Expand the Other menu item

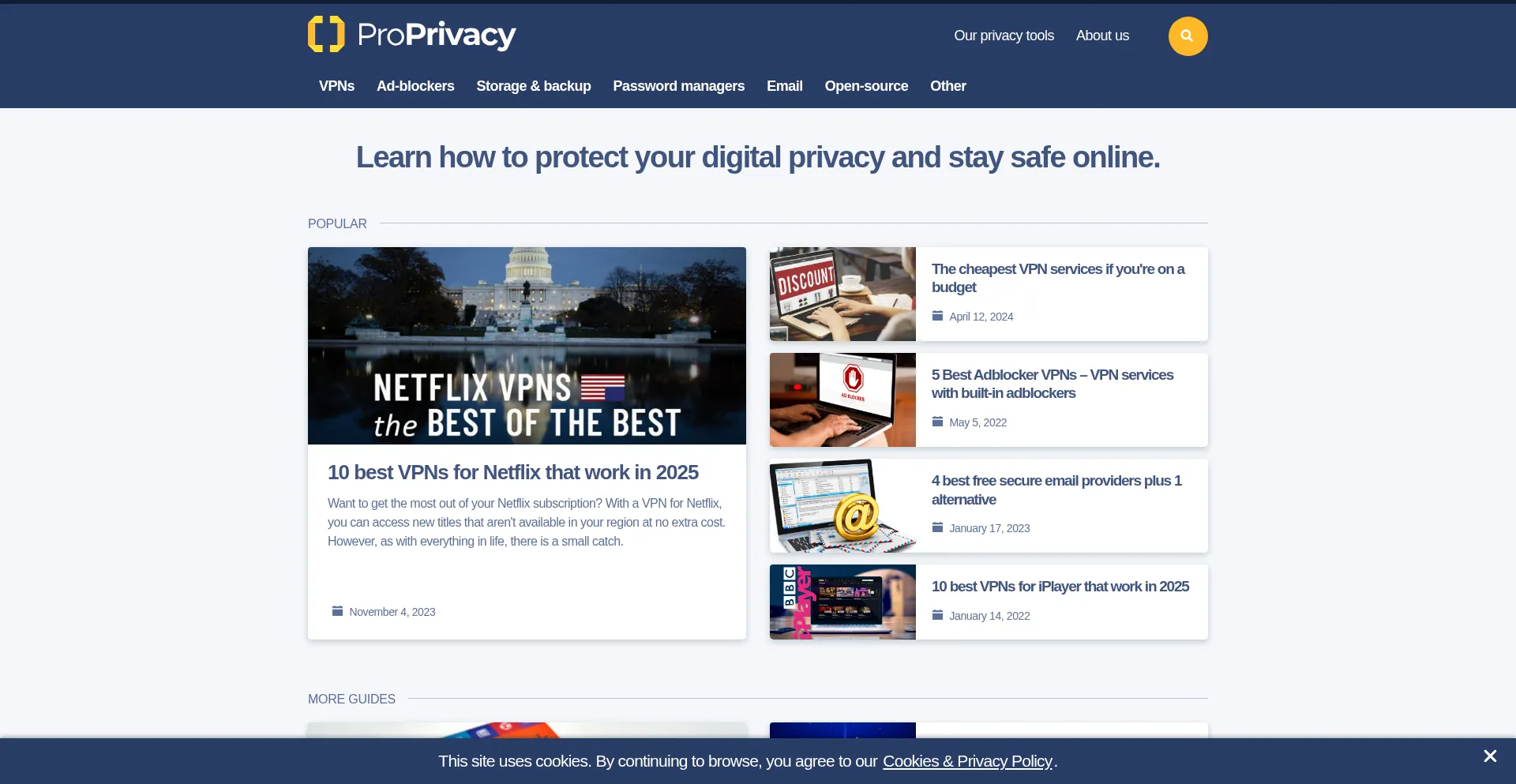pos(948,86)
